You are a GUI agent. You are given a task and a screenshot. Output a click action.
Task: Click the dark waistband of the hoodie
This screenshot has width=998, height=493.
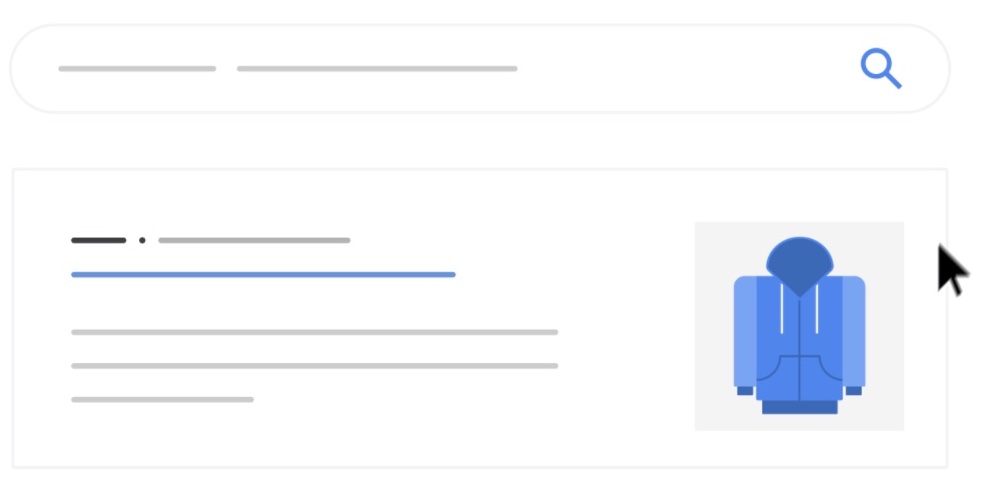(x=799, y=407)
